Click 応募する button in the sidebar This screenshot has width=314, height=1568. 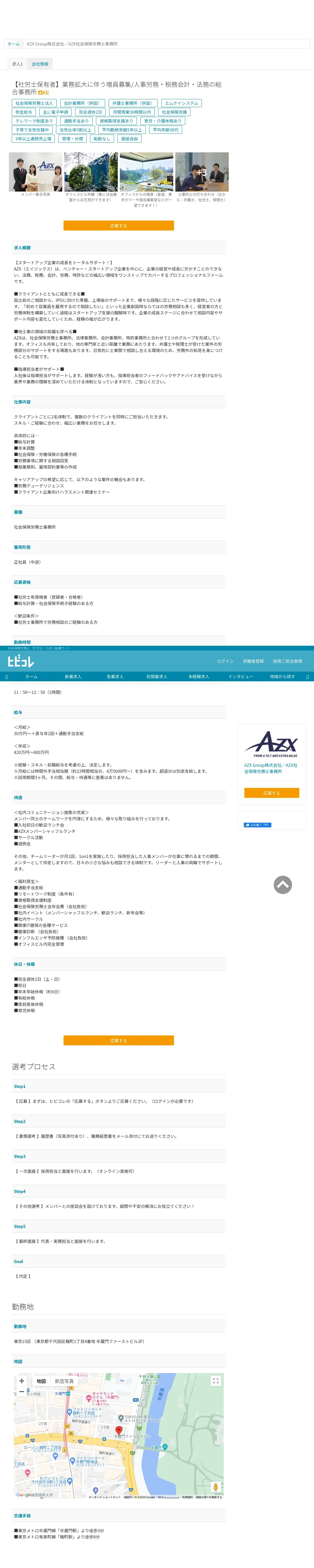pyautogui.click(x=271, y=793)
